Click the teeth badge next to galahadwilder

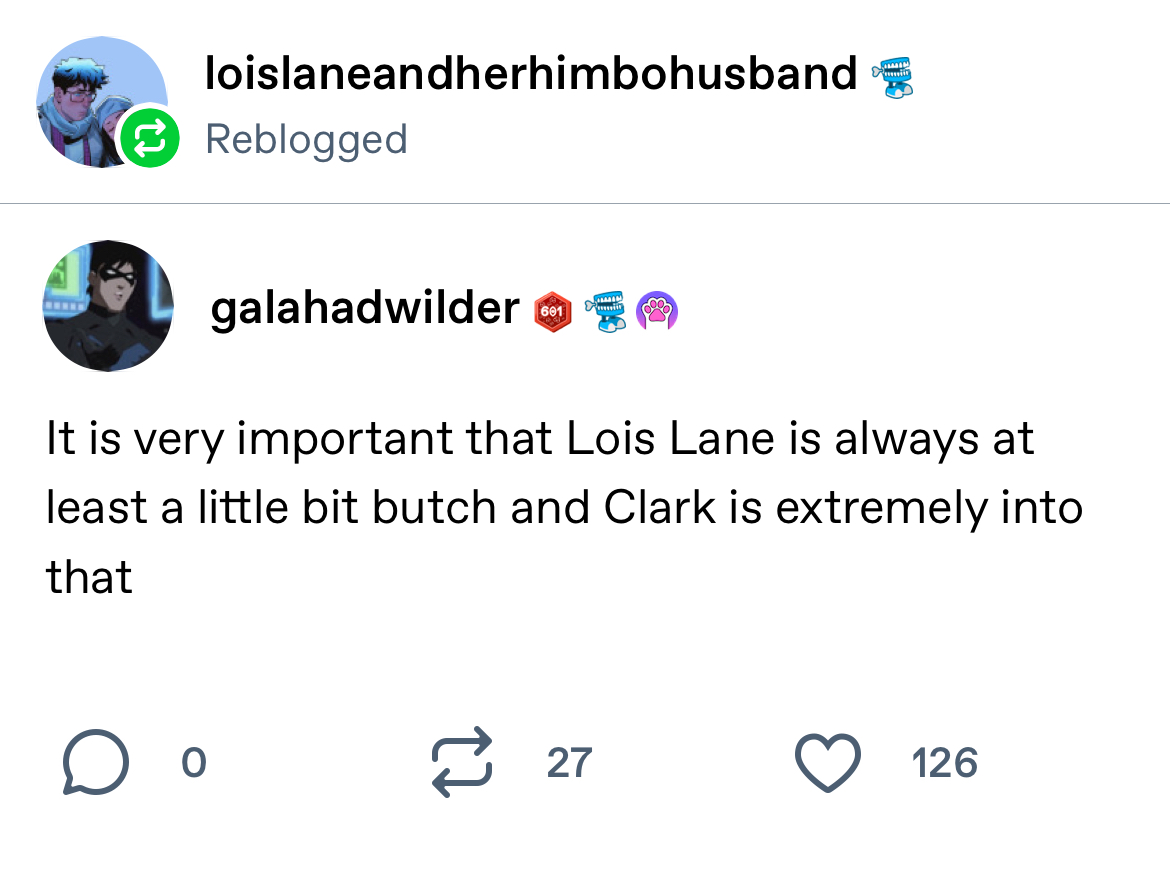pyautogui.click(x=606, y=311)
